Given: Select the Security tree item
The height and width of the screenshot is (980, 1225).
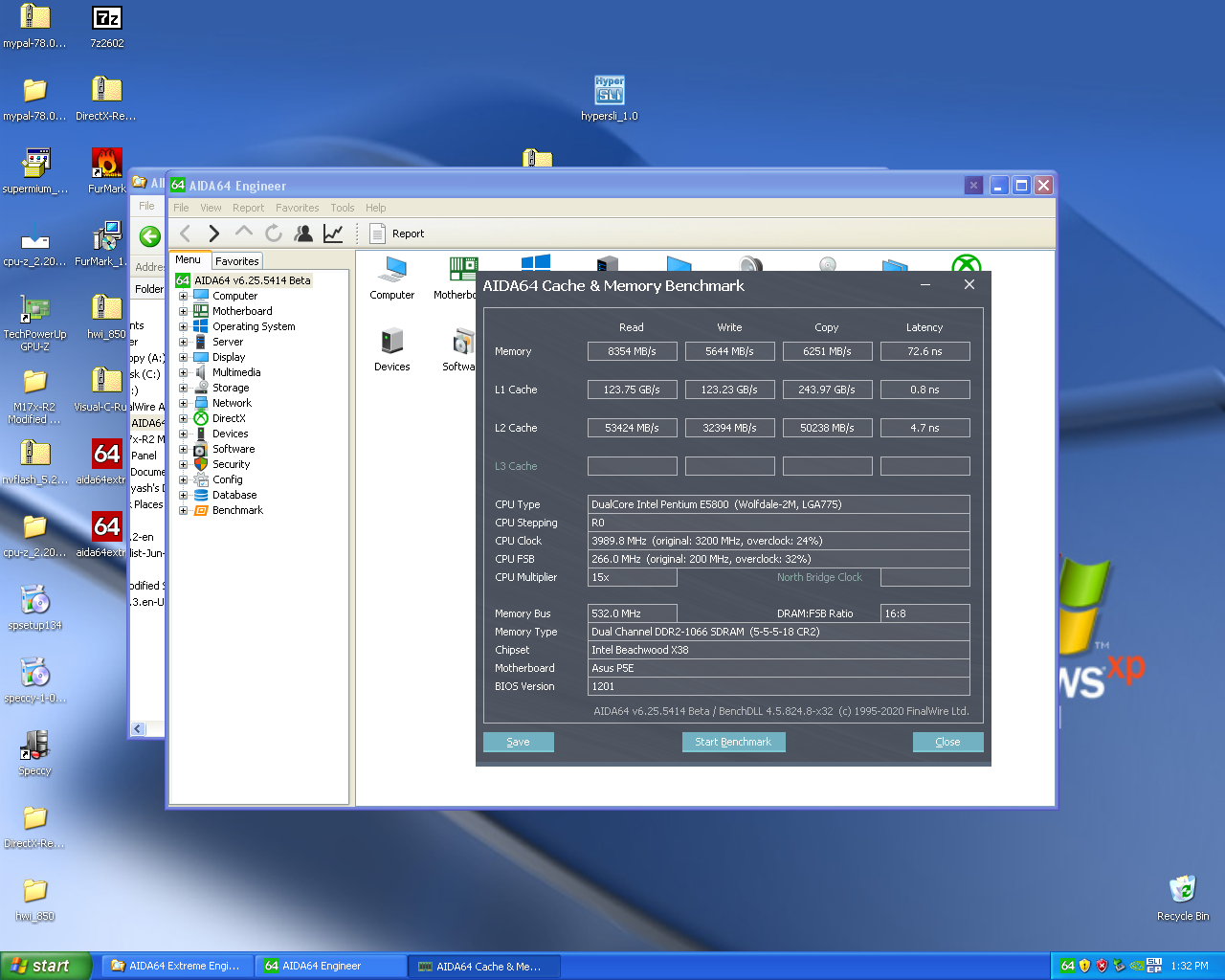Looking at the screenshot, I should pos(231,464).
